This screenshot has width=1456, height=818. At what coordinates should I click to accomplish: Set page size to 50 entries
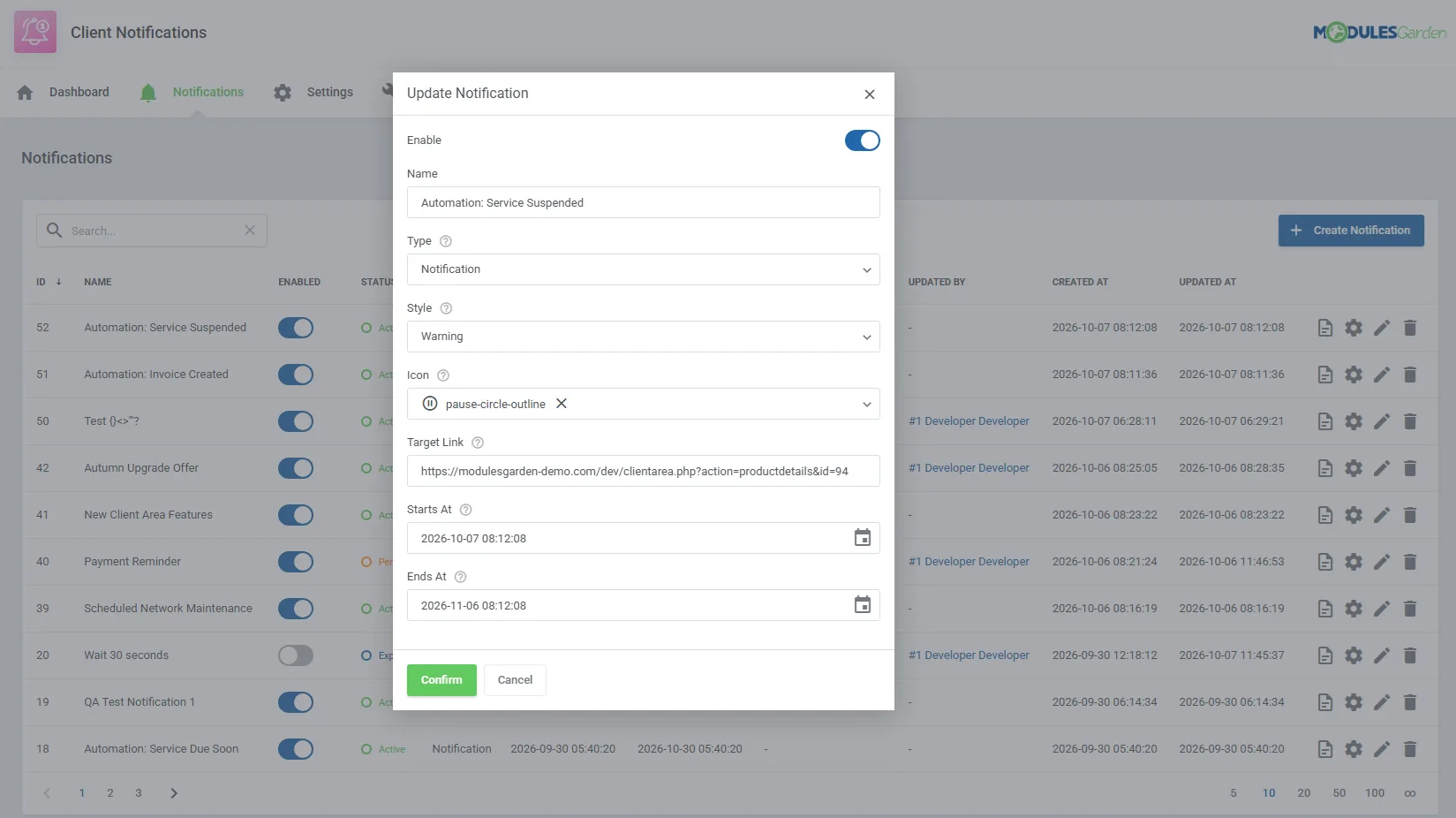click(1339, 793)
